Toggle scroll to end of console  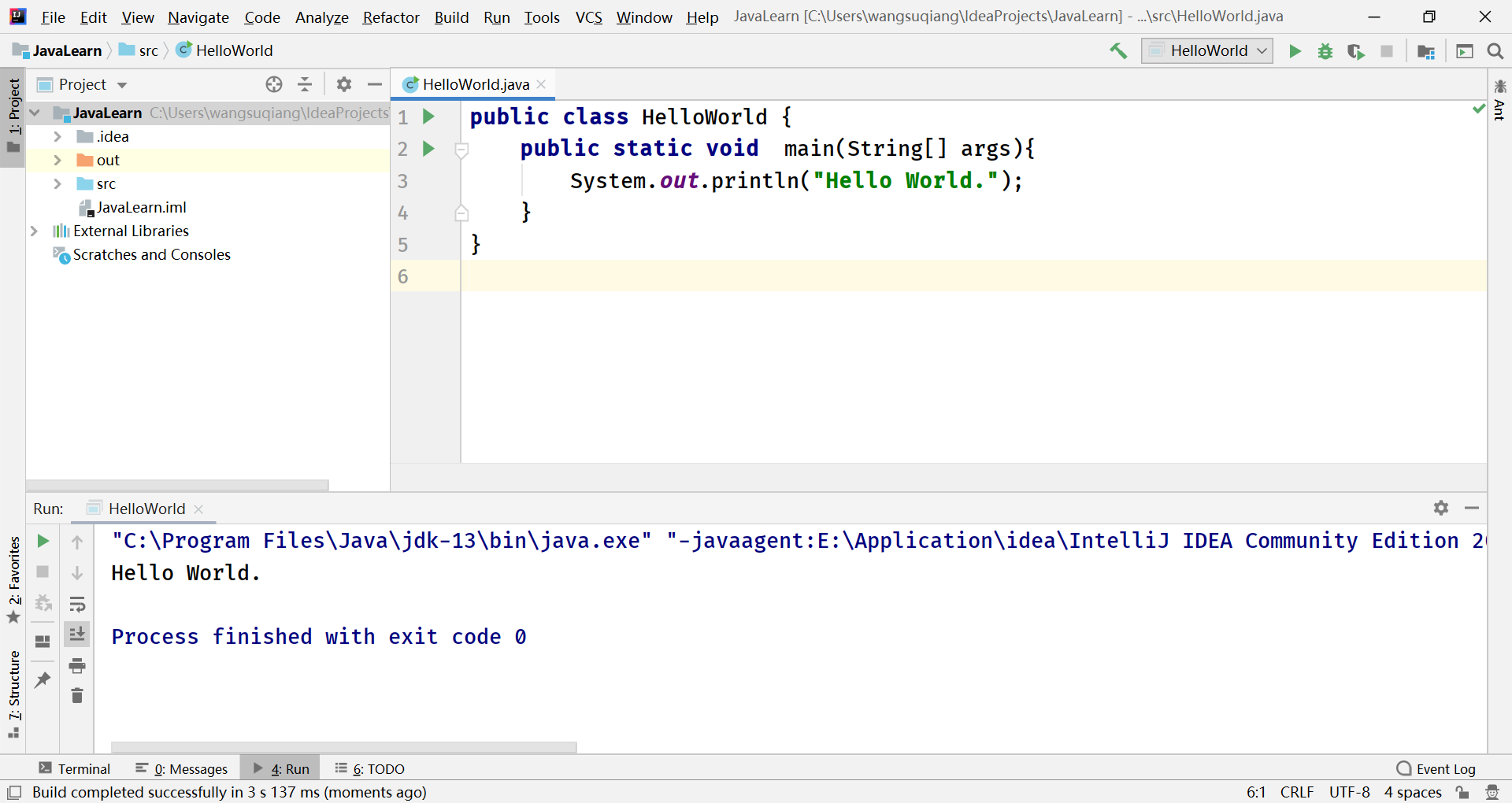tap(77, 635)
